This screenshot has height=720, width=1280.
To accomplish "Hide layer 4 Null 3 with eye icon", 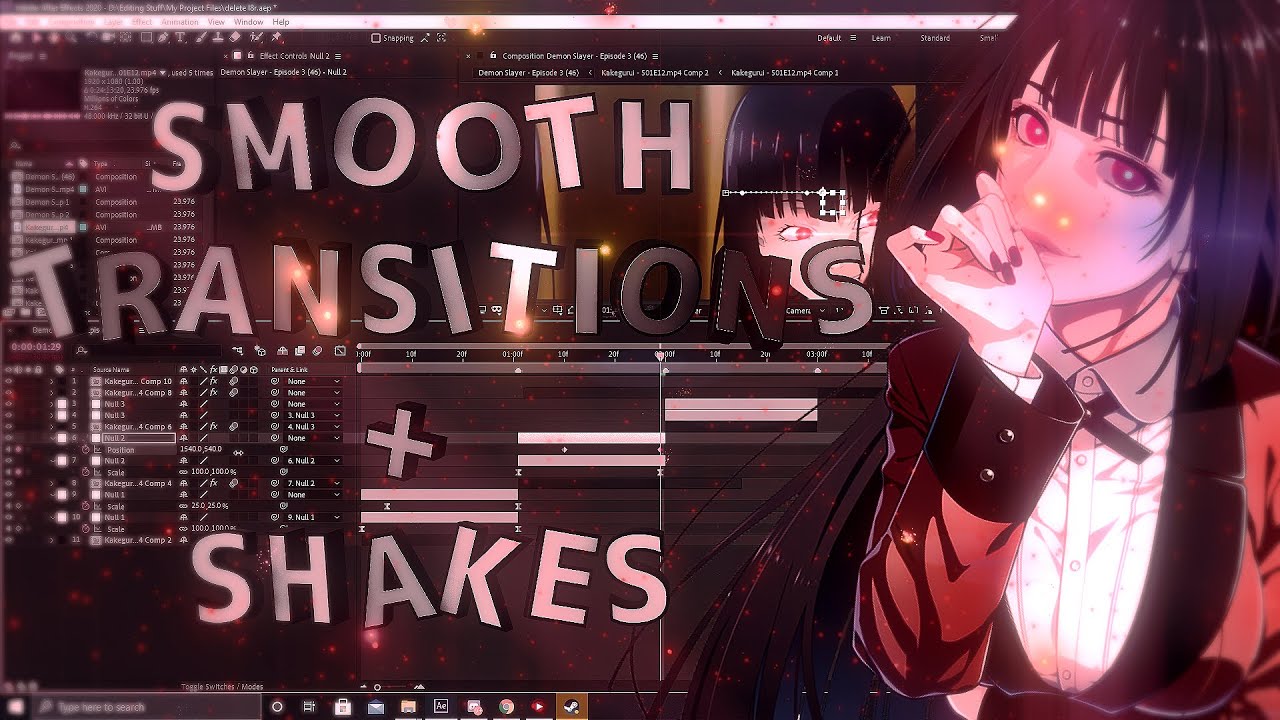I will click(x=9, y=415).
